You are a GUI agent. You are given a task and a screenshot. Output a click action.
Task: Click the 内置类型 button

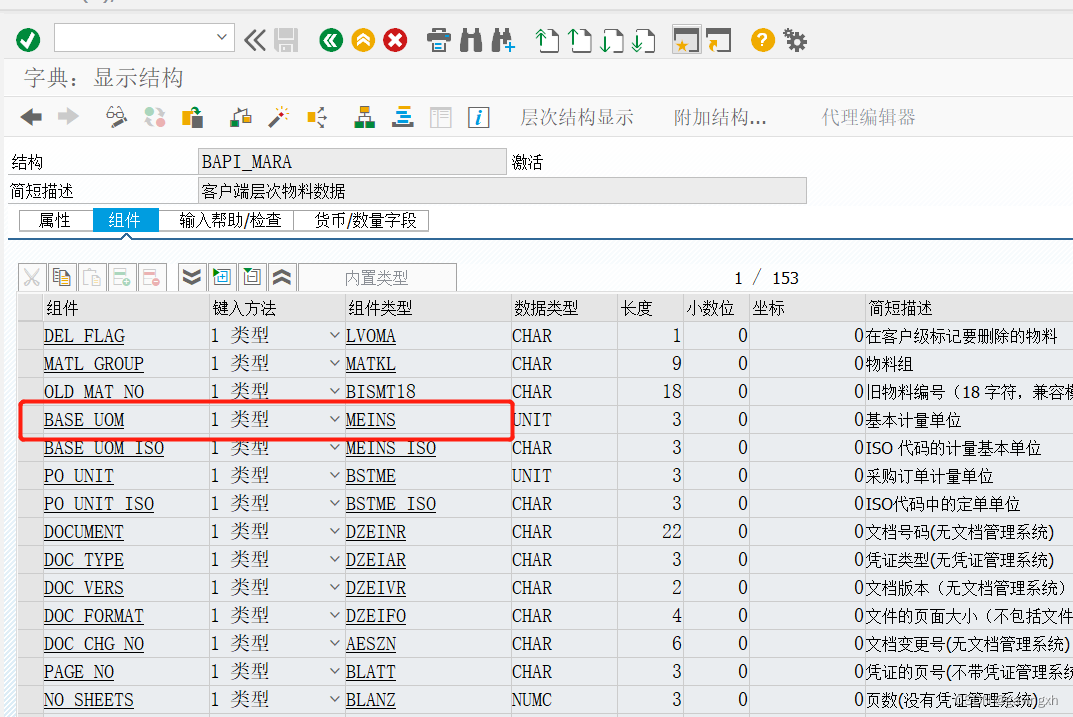377,277
